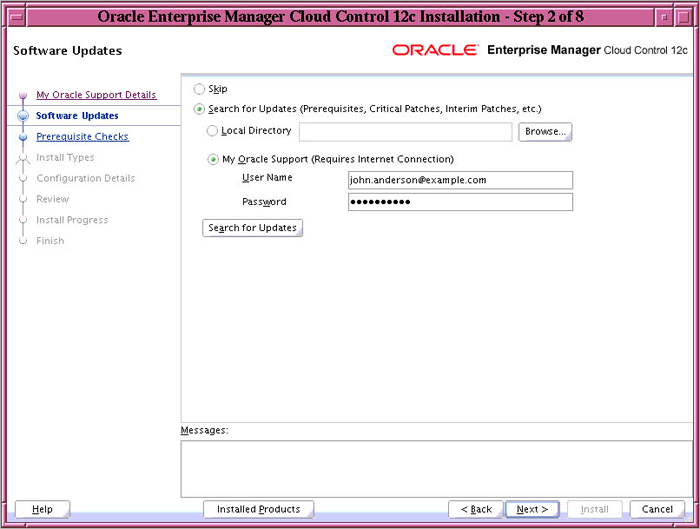Go back with the < Back button
This screenshot has width=700, height=529.
pyautogui.click(x=476, y=509)
